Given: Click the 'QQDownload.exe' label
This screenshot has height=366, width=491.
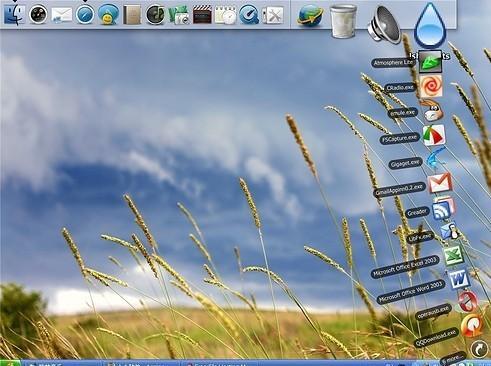Looking at the screenshot, I should click(436, 337).
